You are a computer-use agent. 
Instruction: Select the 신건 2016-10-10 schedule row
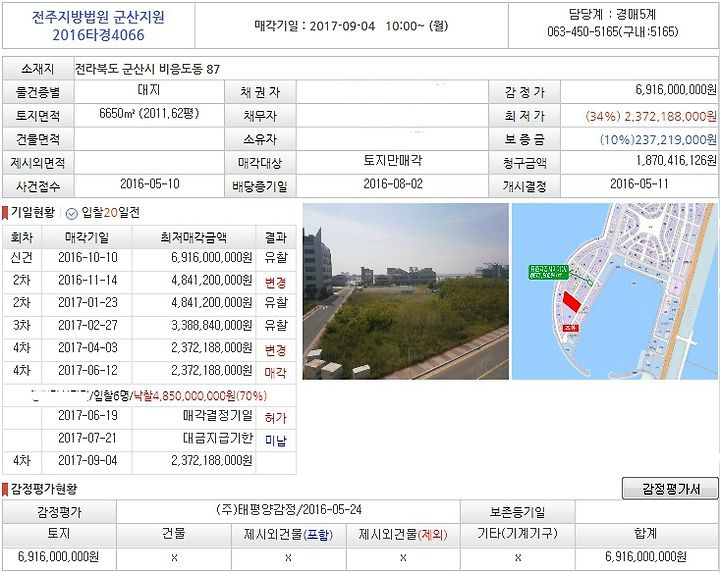tap(149, 258)
